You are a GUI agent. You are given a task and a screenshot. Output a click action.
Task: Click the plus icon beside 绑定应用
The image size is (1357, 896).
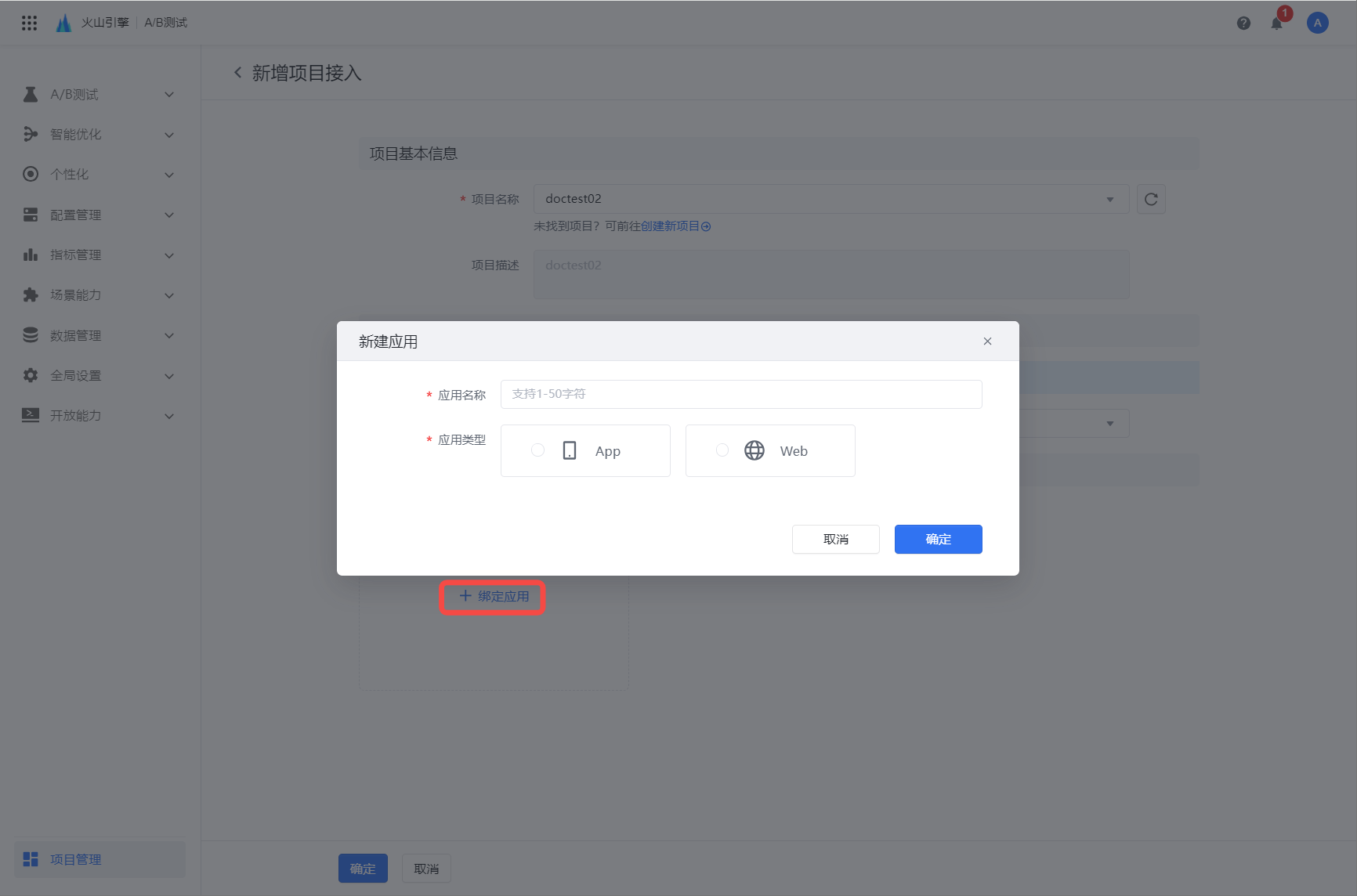tap(465, 596)
